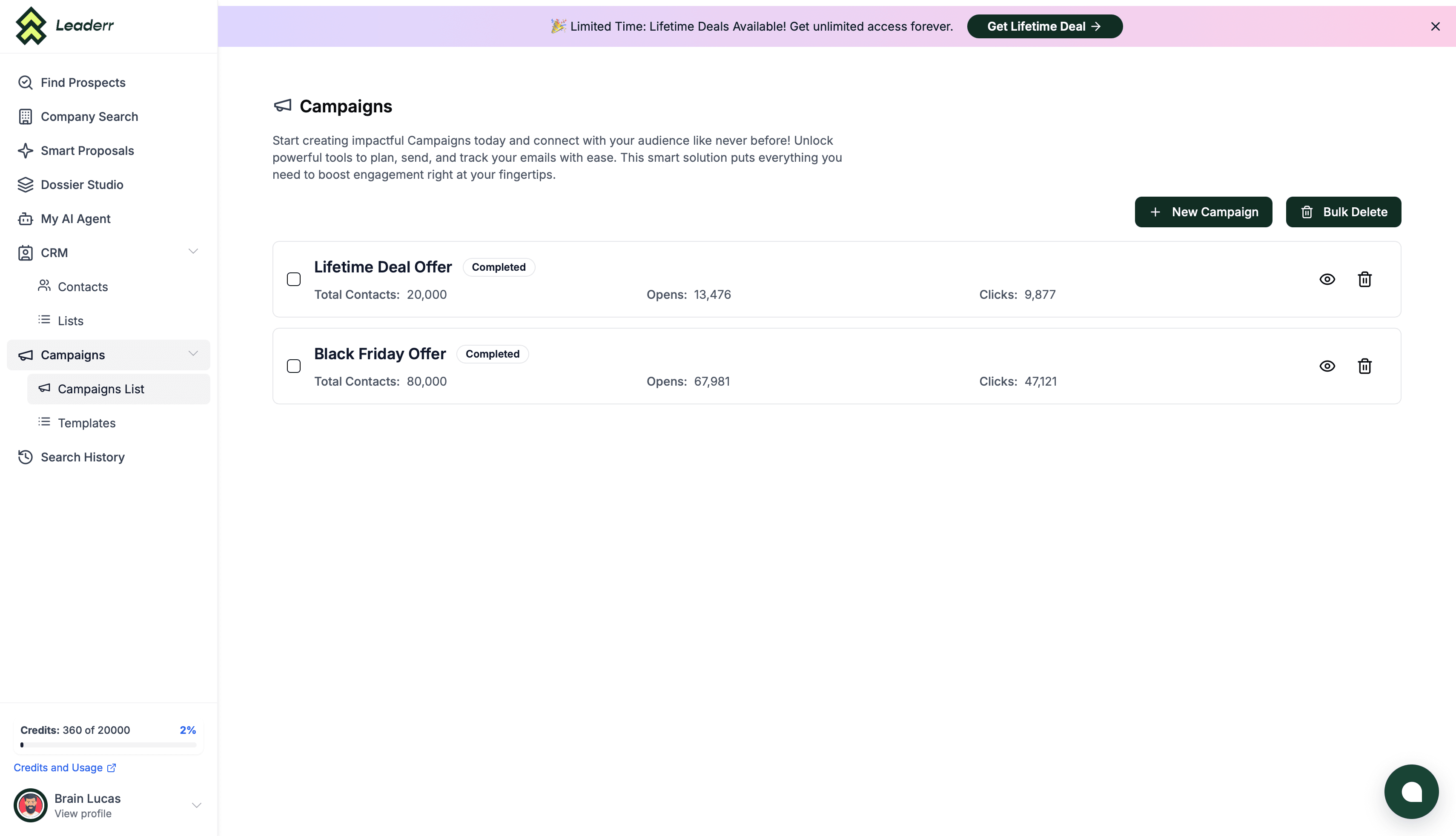This screenshot has width=1456, height=836.
Task: Click trash icon for Black Friday Offer
Action: coord(1364,366)
